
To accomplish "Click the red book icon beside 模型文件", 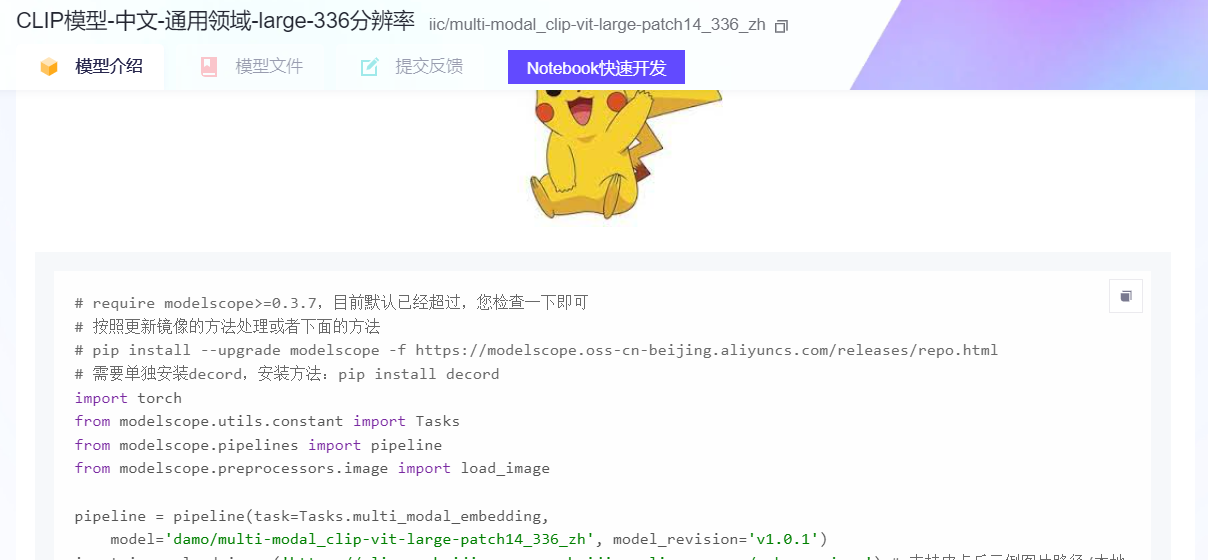I will [x=209, y=67].
